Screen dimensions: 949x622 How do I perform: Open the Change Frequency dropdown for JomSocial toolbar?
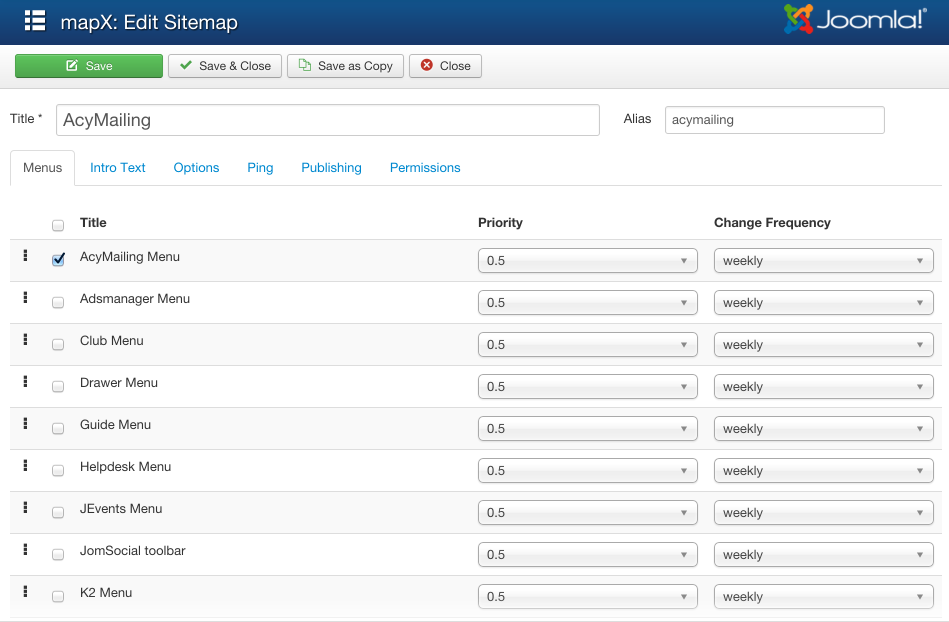(x=824, y=554)
